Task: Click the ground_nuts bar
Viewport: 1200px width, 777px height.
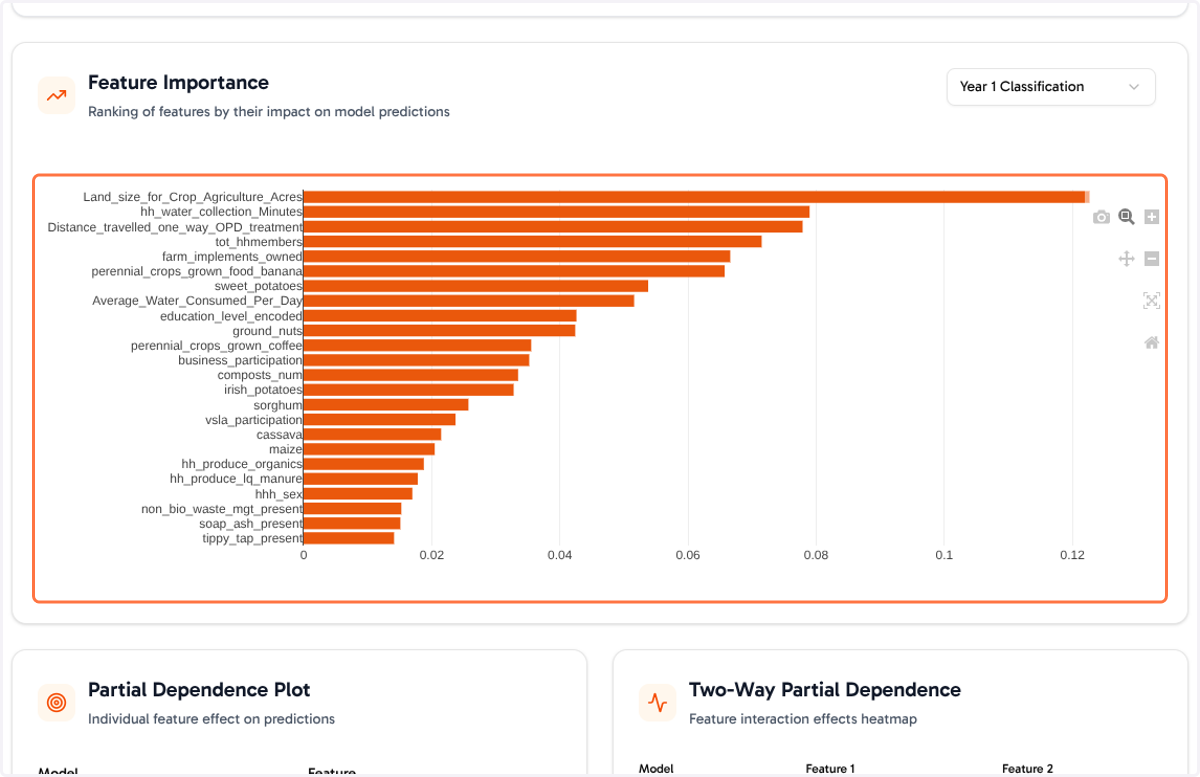Action: click(x=439, y=331)
